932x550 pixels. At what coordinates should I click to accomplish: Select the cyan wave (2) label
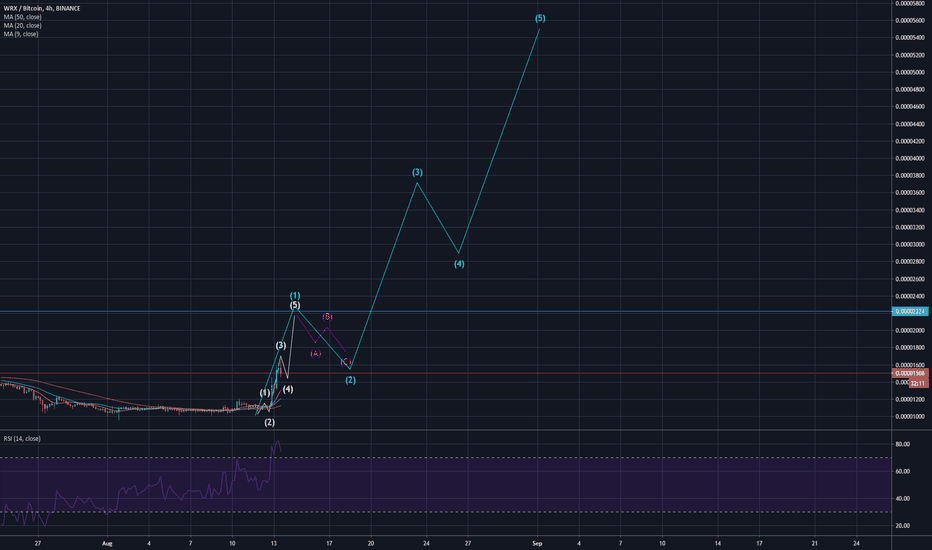coord(350,380)
